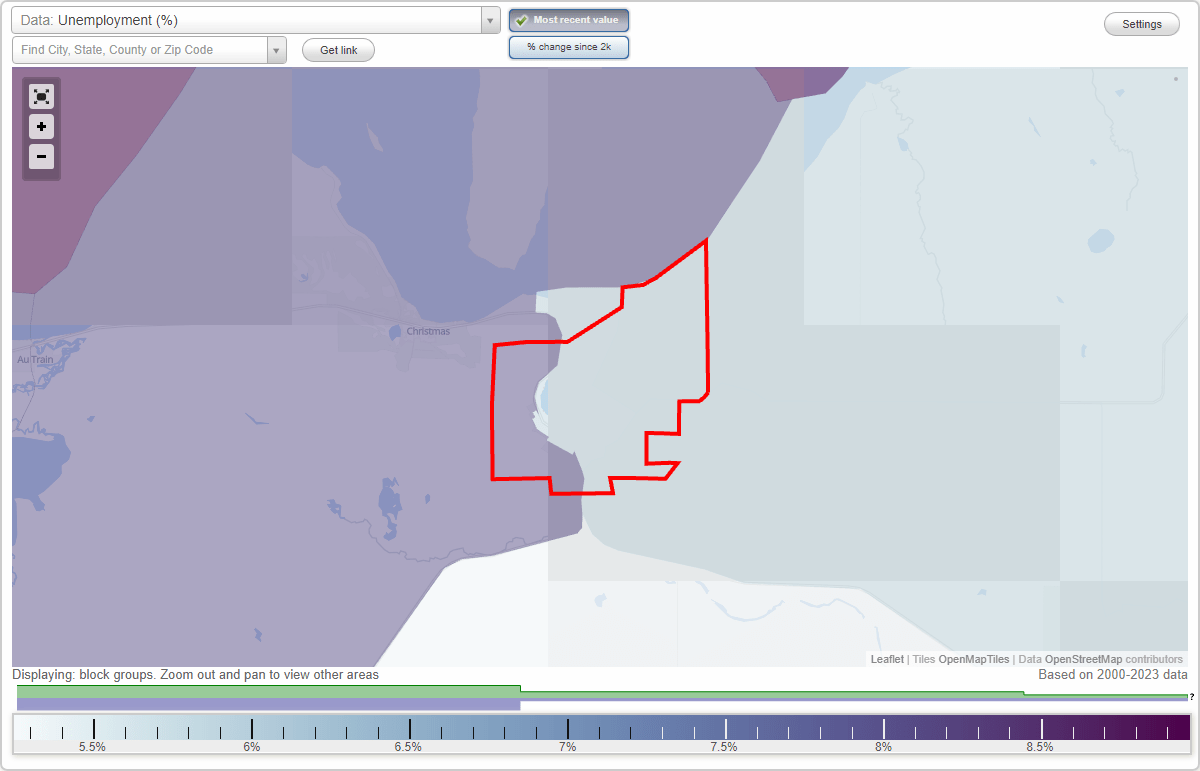Open the Settings panel

1141,23
